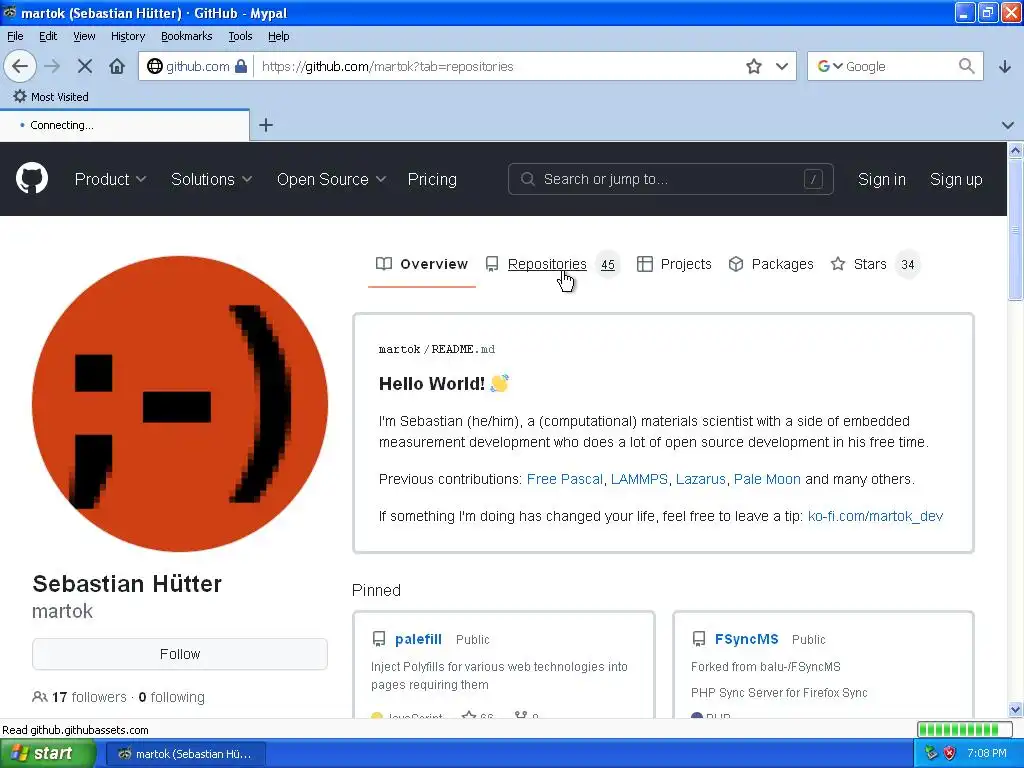Click the GitHub octocat logo
The image size is (1024, 768).
pos(32,178)
